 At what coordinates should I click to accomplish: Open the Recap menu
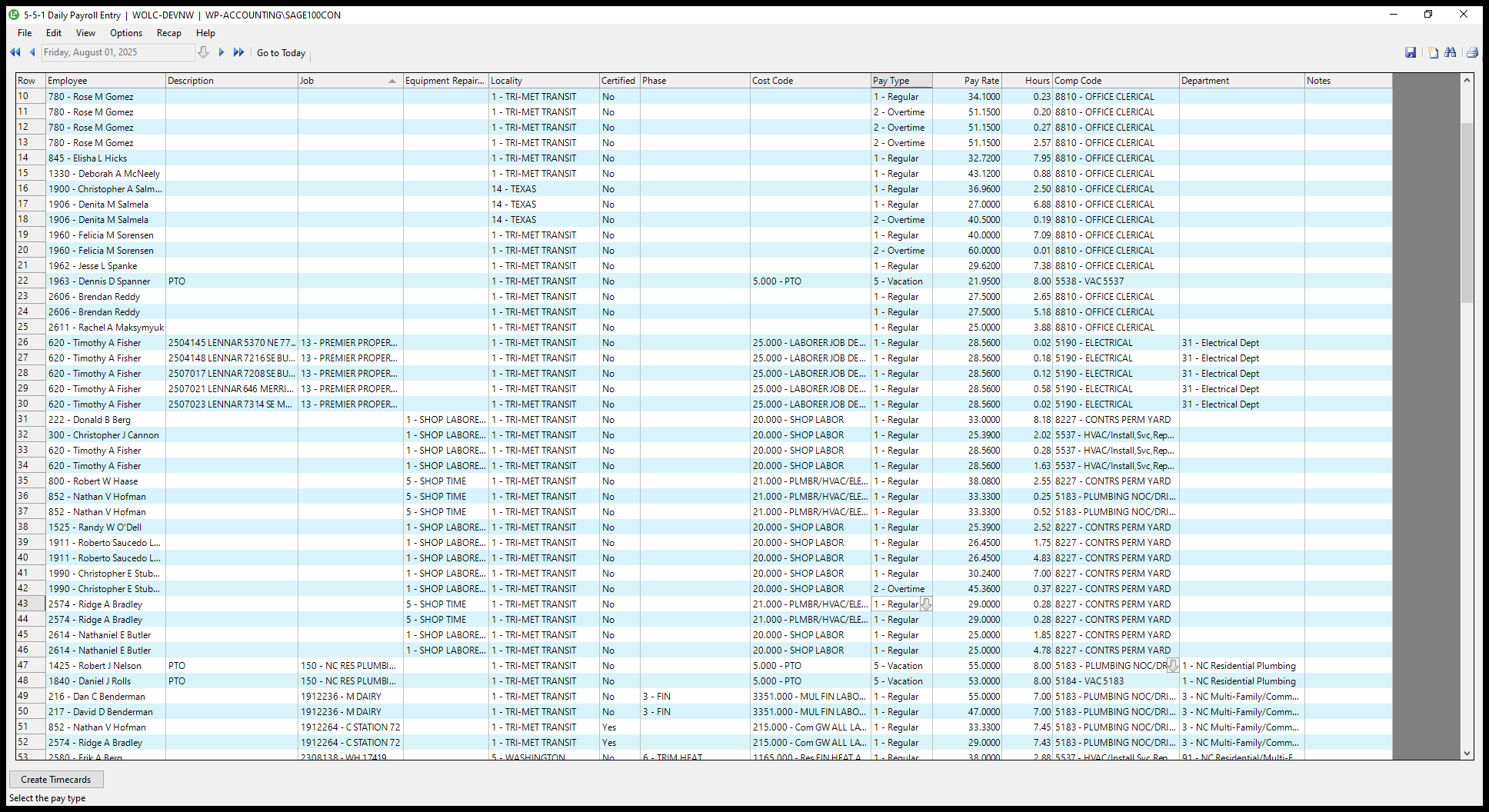point(168,32)
